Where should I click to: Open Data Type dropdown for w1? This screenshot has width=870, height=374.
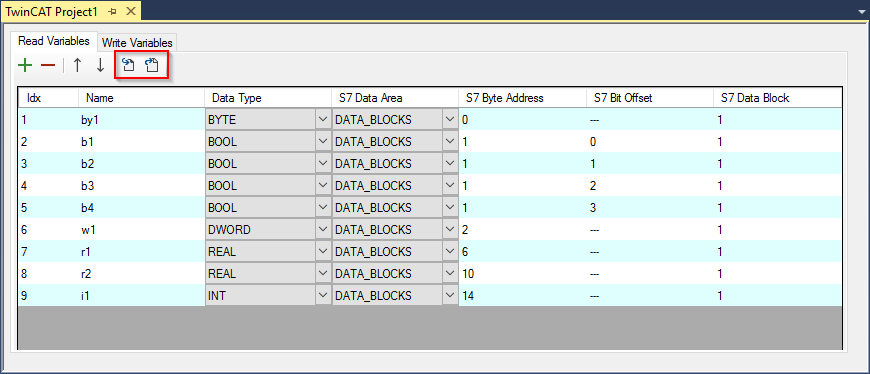323,229
